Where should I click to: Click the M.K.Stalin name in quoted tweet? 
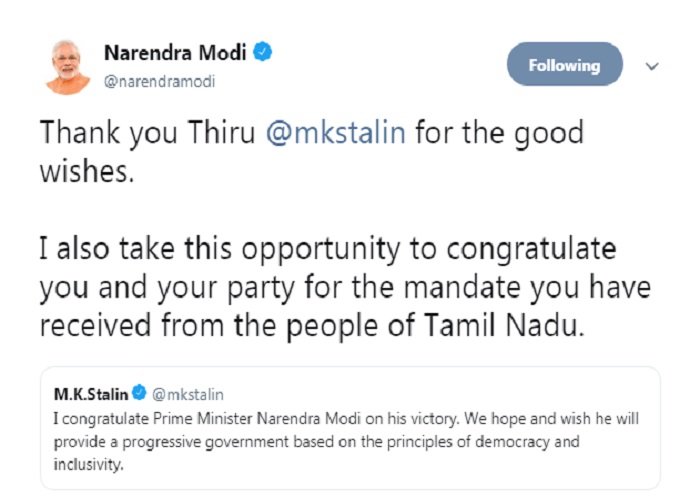pyautogui.click(x=91, y=394)
